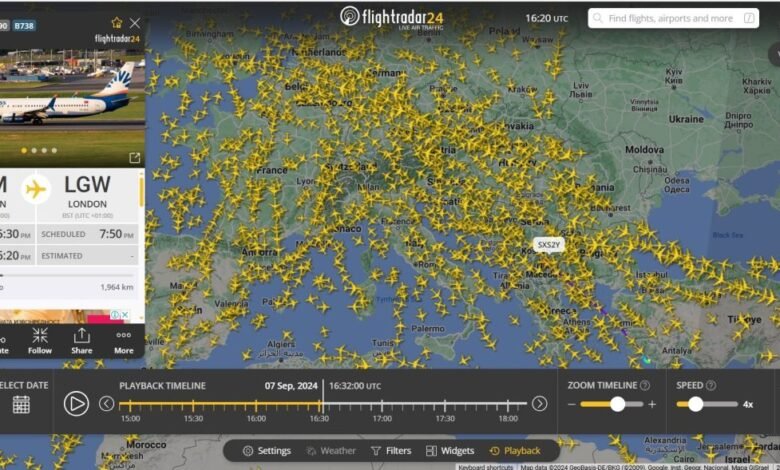Click the flight progress bar
Image resolution: width=780 pixels, height=470 pixels.
pyautogui.click(x=67, y=275)
